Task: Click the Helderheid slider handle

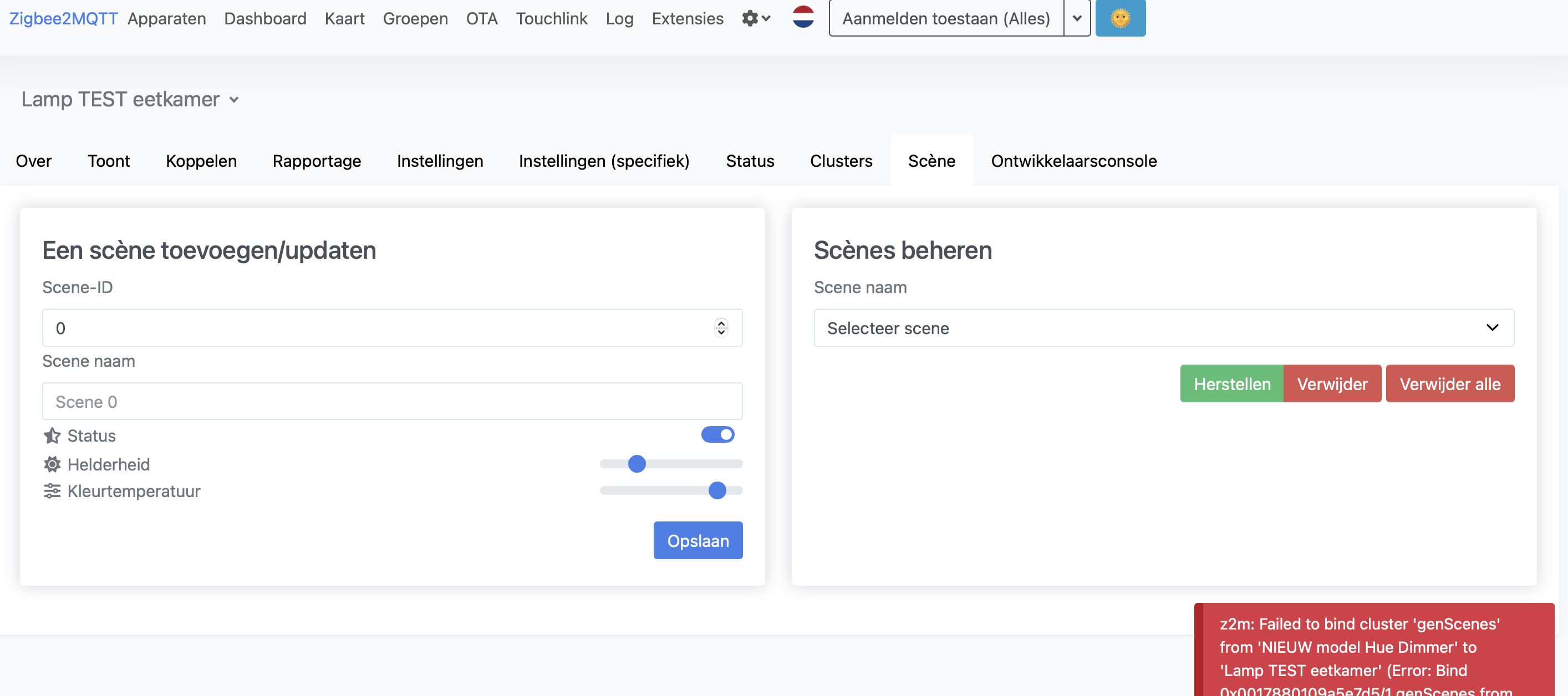Action: [637, 464]
